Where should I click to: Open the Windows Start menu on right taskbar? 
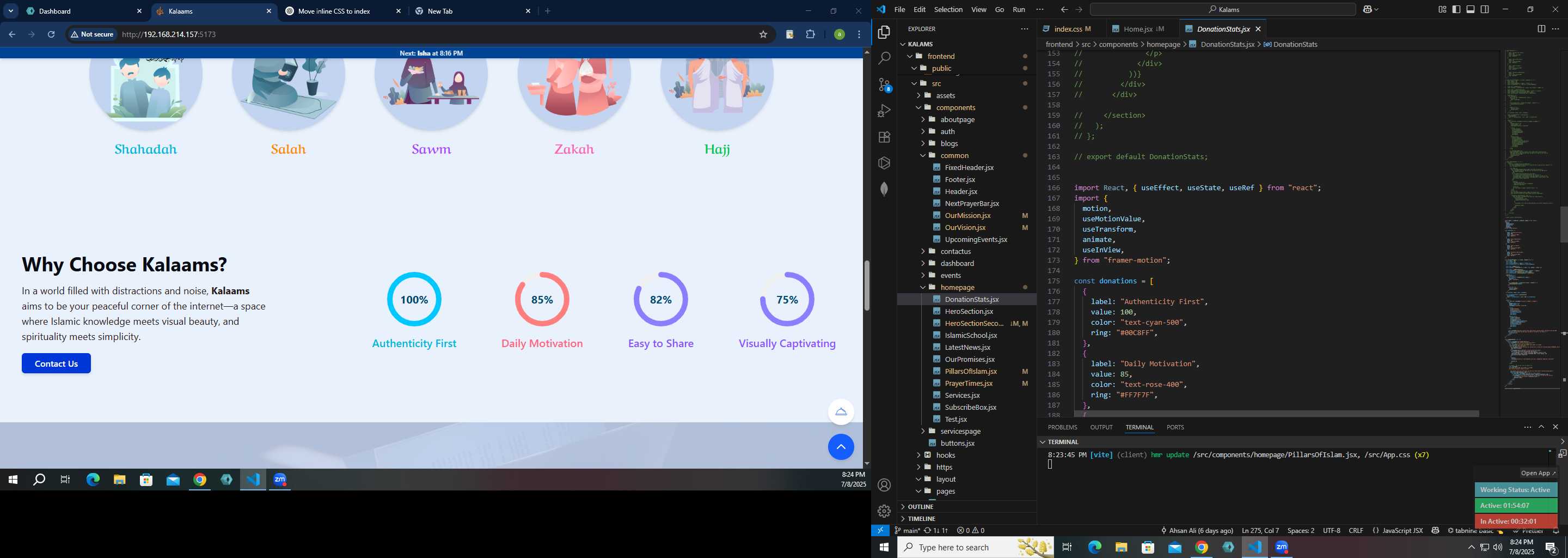coord(884,547)
